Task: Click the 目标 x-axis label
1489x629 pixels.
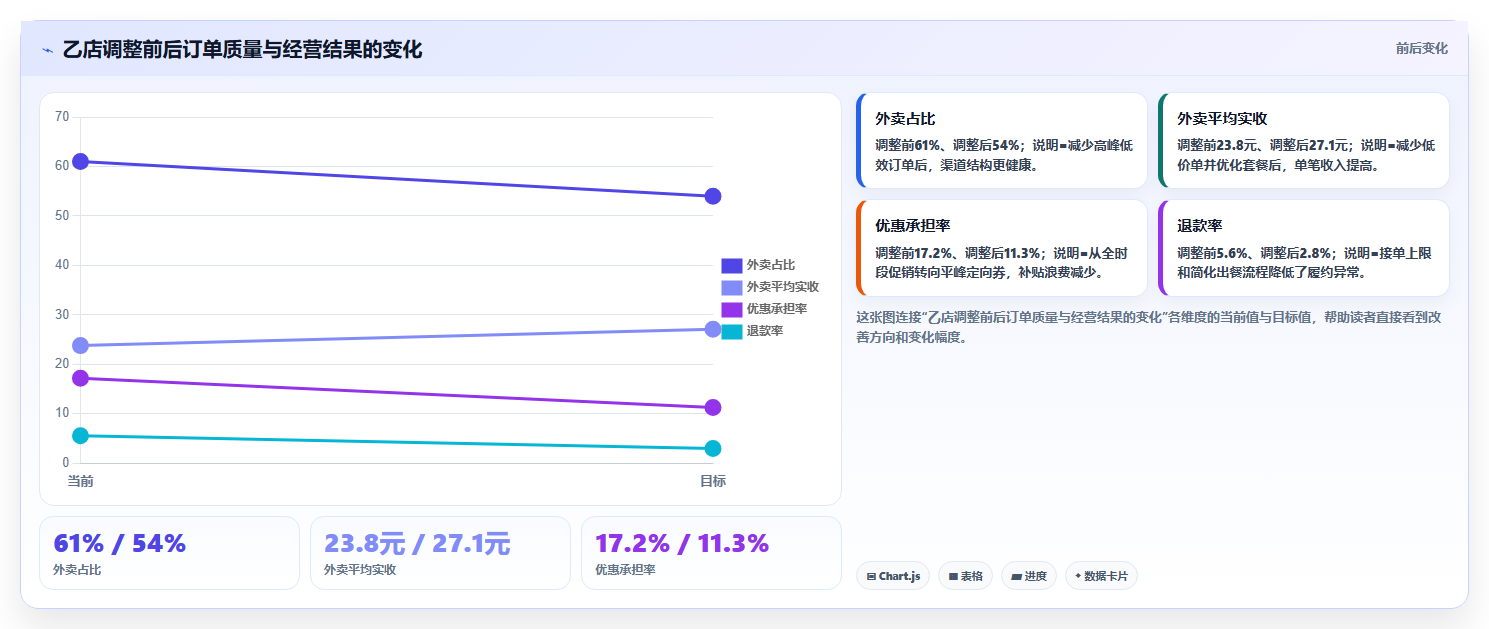Action: pos(713,481)
